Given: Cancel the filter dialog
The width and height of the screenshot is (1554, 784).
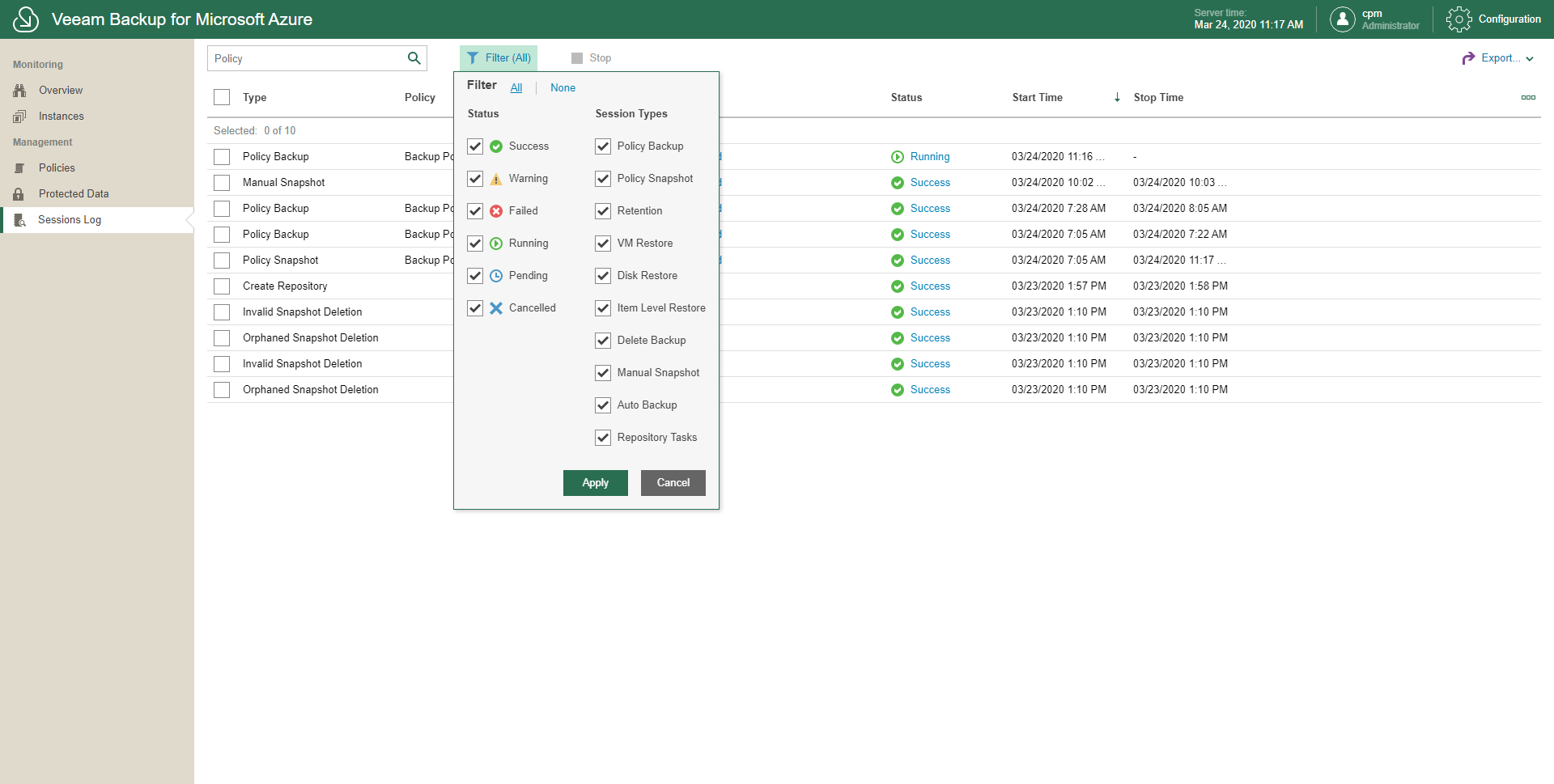Looking at the screenshot, I should [673, 483].
